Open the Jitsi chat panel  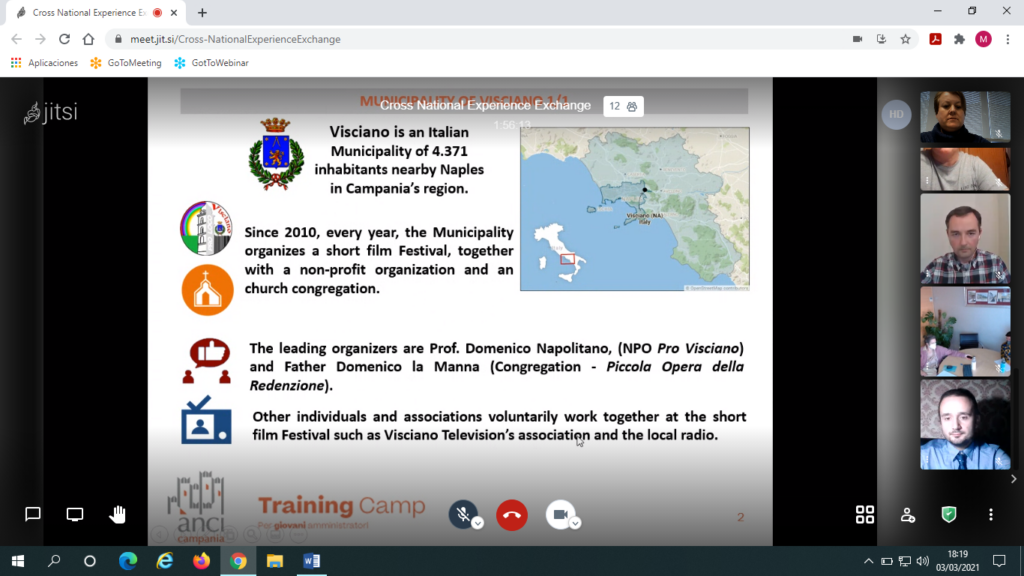pos(32,514)
